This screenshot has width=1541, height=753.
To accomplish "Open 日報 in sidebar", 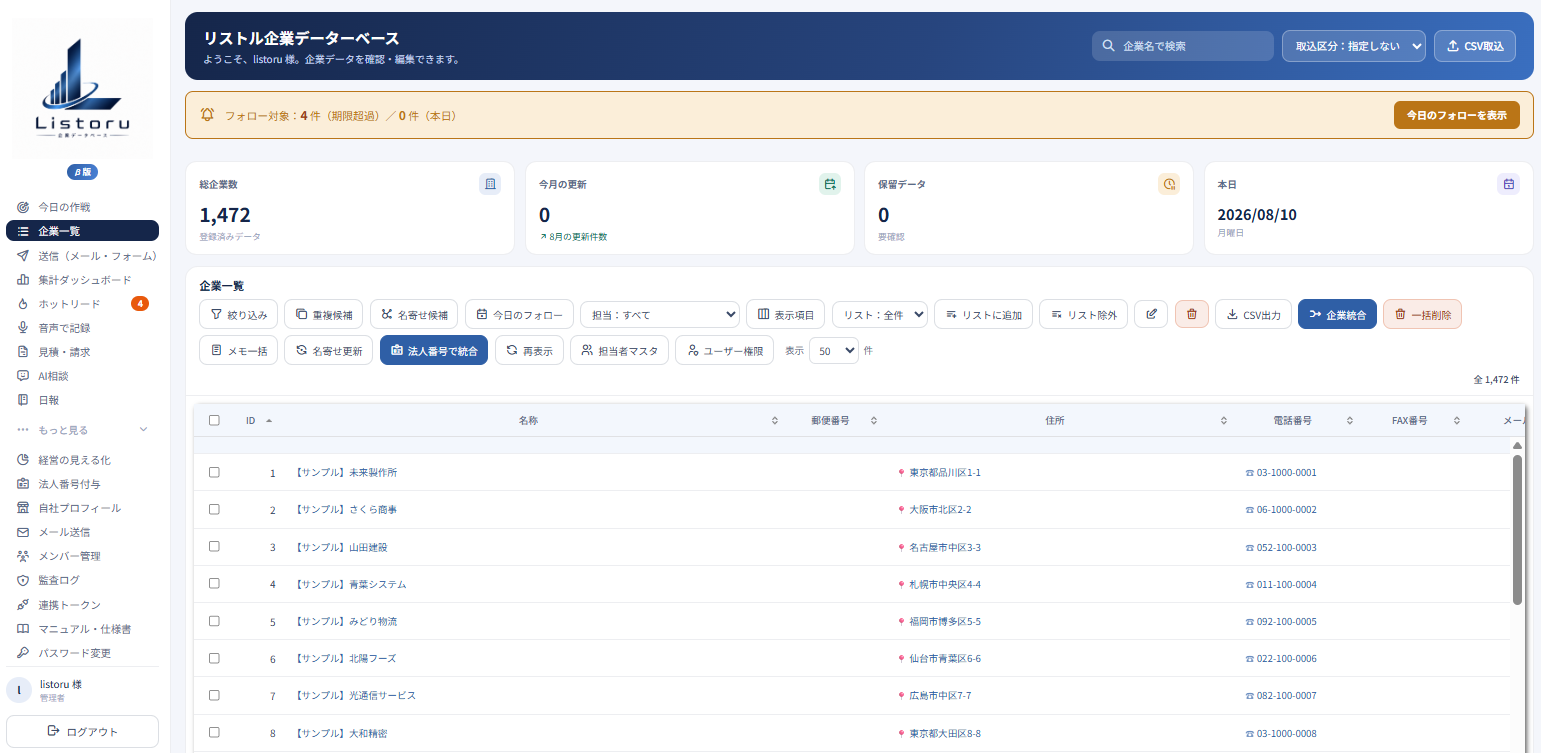I will 82,400.
